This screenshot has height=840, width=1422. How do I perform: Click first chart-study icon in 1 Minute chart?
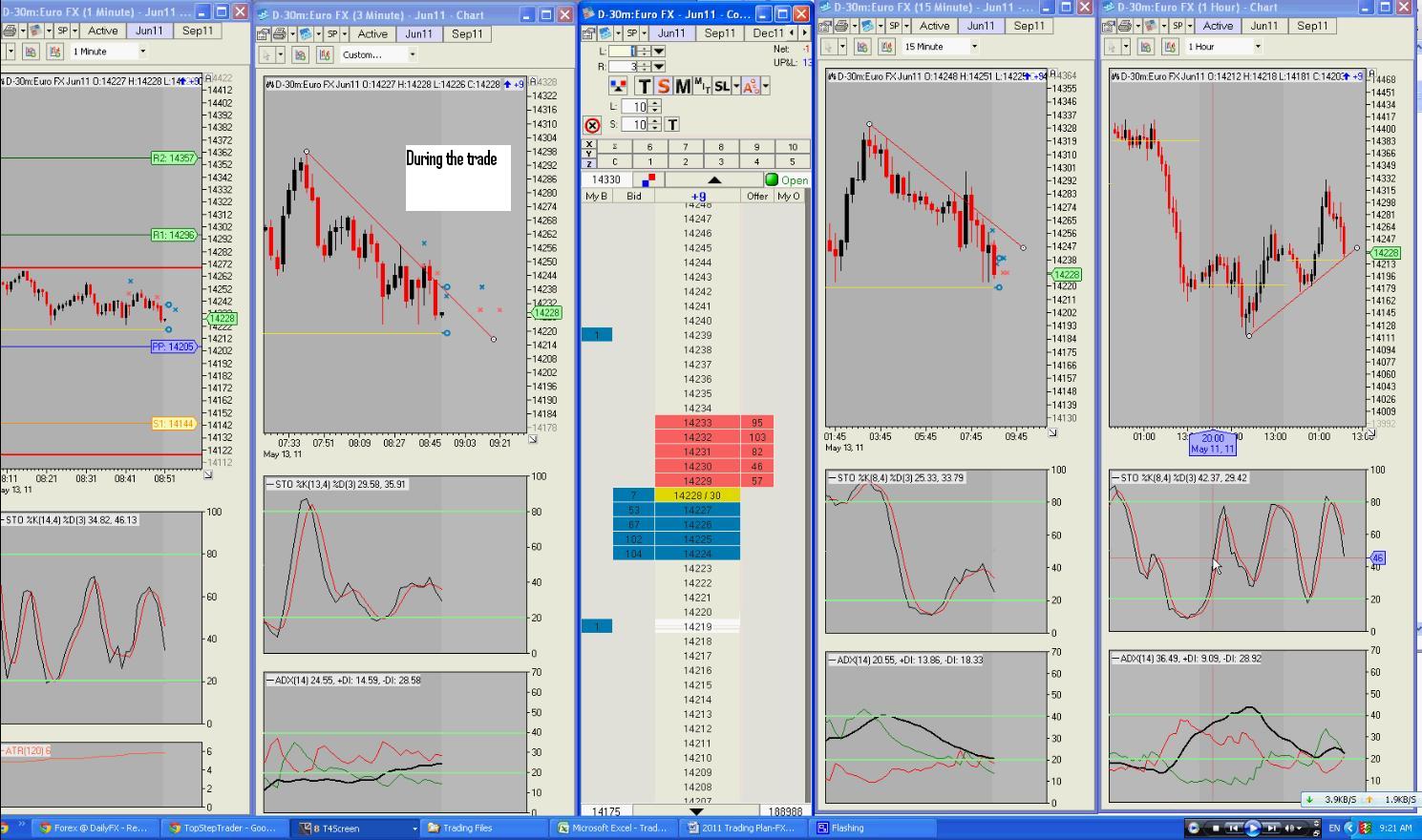pyautogui.click(x=31, y=52)
